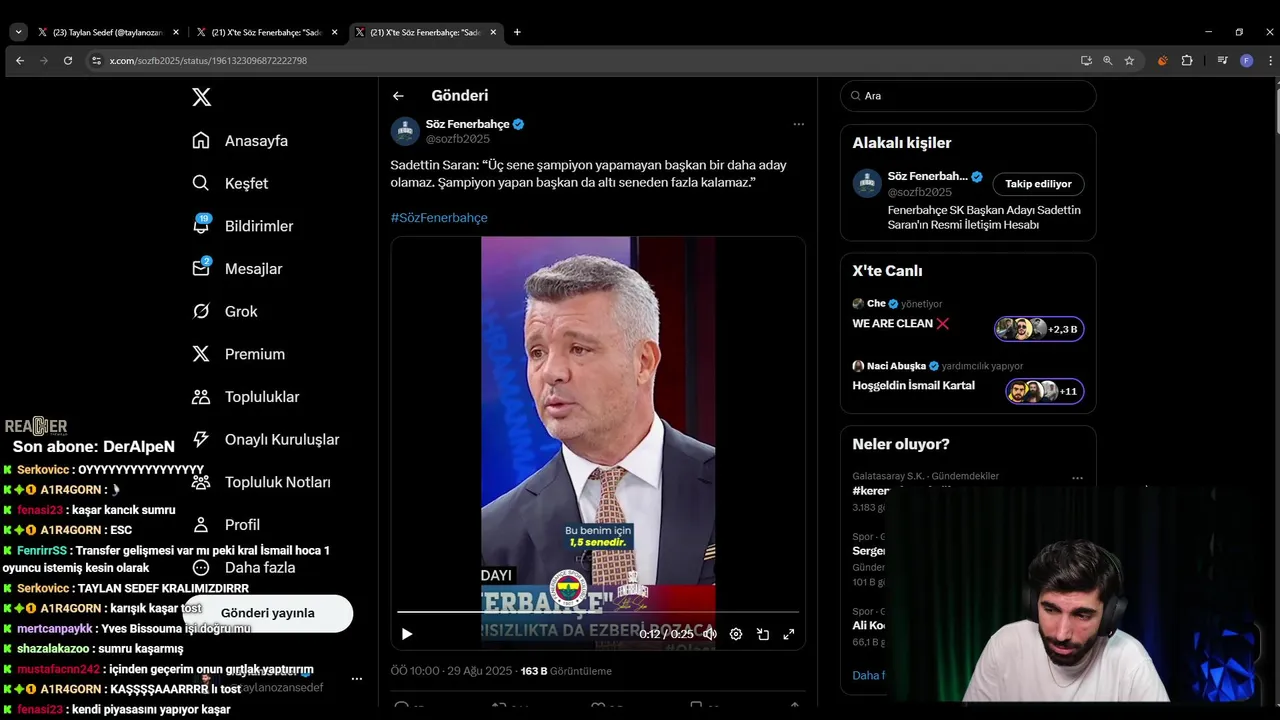Open Söz Fenerbahçe profile avatar
Image resolution: width=1280 pixels, height=720 pixels.
pyautogui.click(x=405, y=131)
